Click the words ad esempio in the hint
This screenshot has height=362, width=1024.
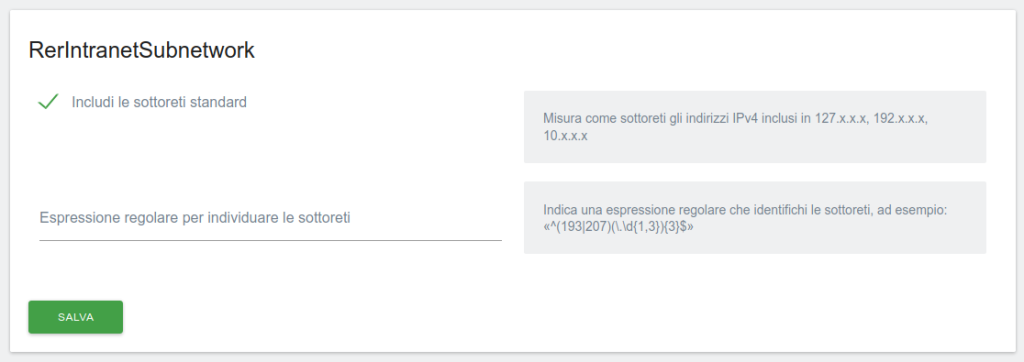click(x=919, y=211)
